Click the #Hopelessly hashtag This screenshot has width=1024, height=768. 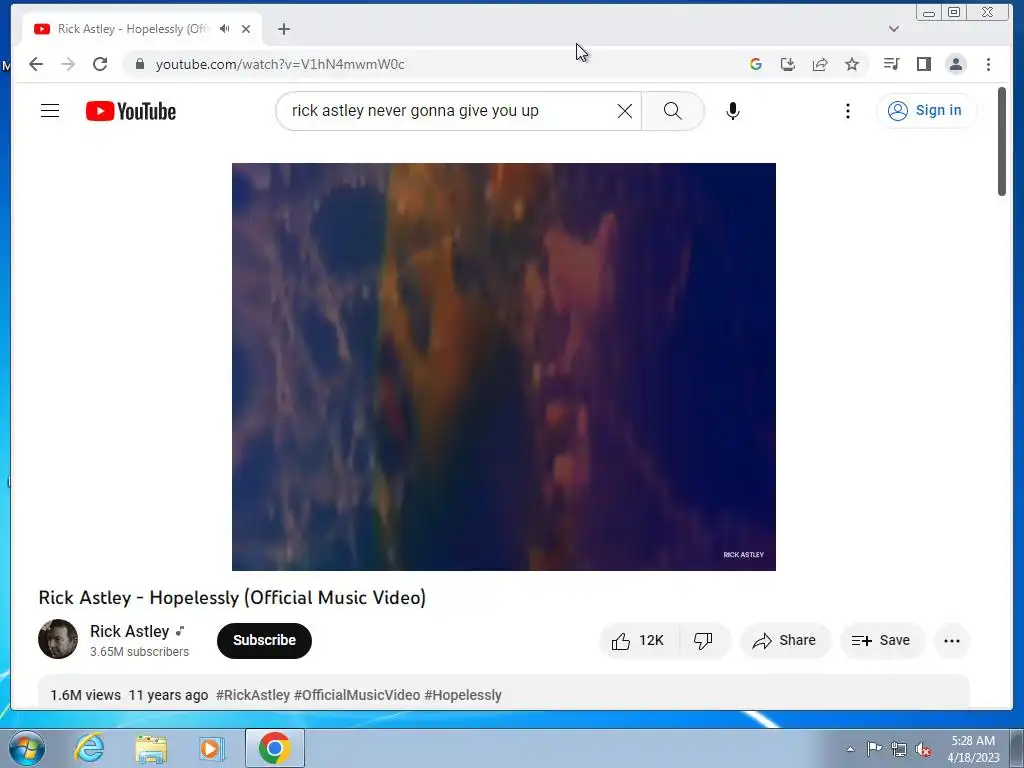click(463, 695)
